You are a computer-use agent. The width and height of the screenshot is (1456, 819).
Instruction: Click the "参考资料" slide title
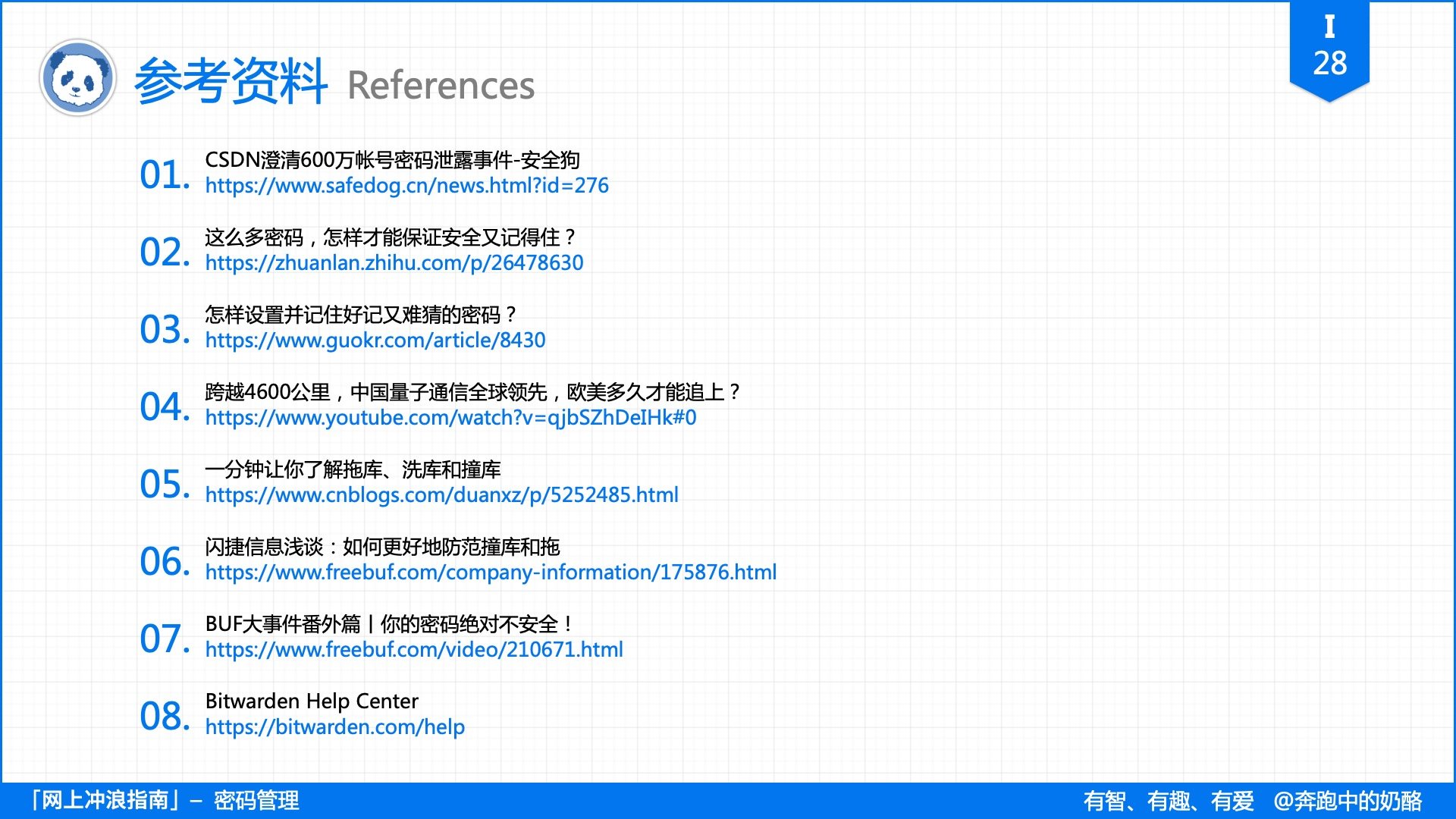(230, 85)
